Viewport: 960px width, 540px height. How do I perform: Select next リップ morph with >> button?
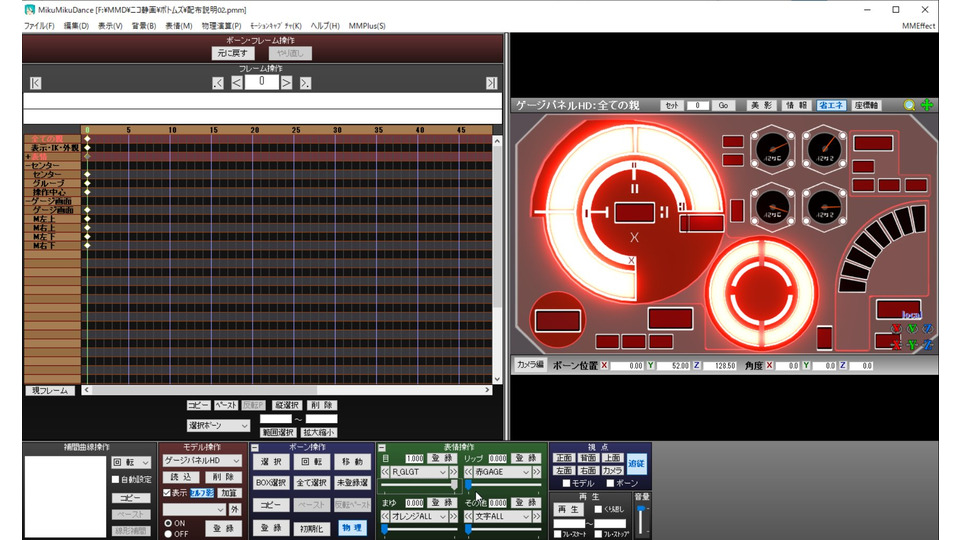point(536,472)
